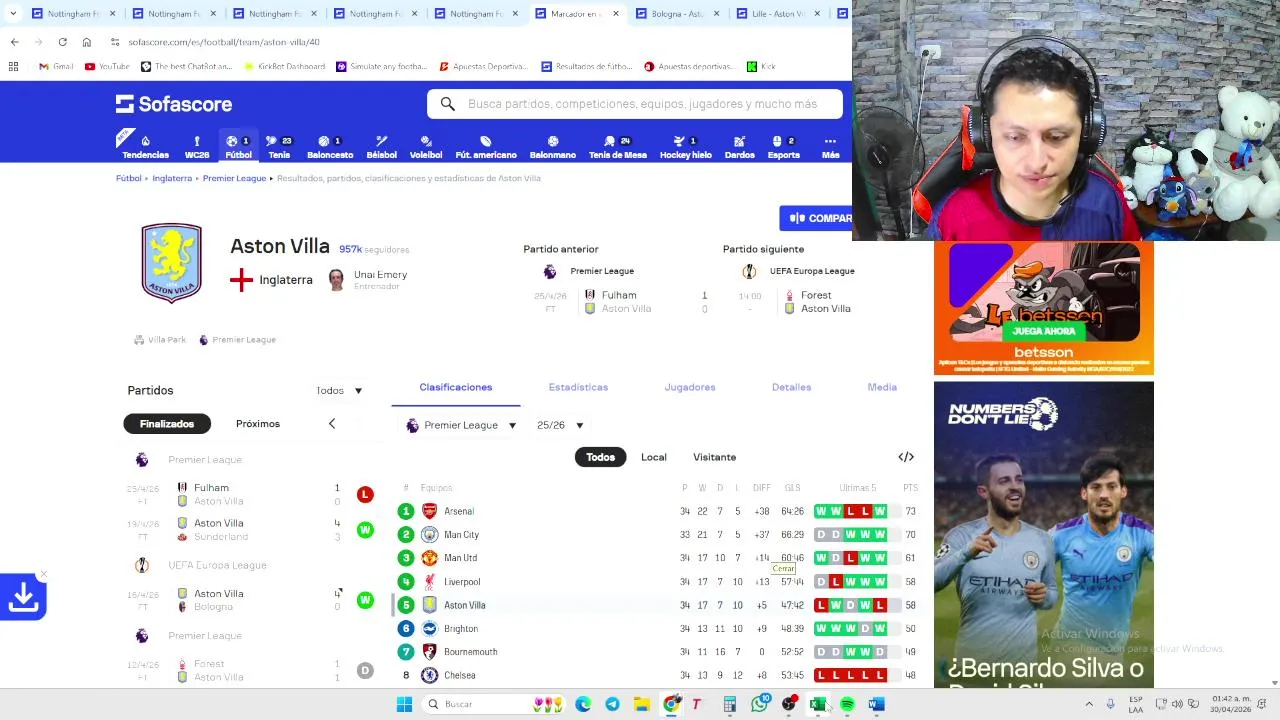The image size is (1280, 720).
Task: Open the Villa Park stadium link
Action: click(160, 340)
